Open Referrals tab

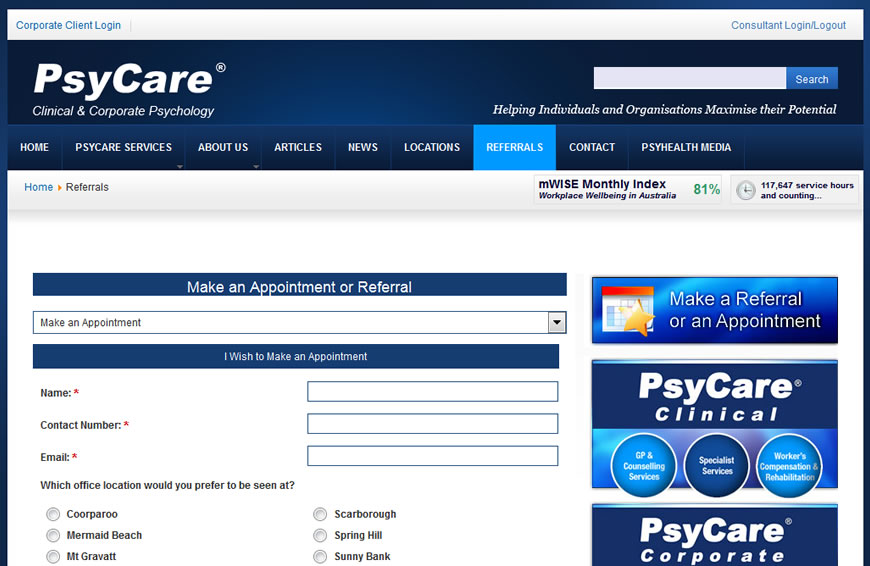click(514, 147)
